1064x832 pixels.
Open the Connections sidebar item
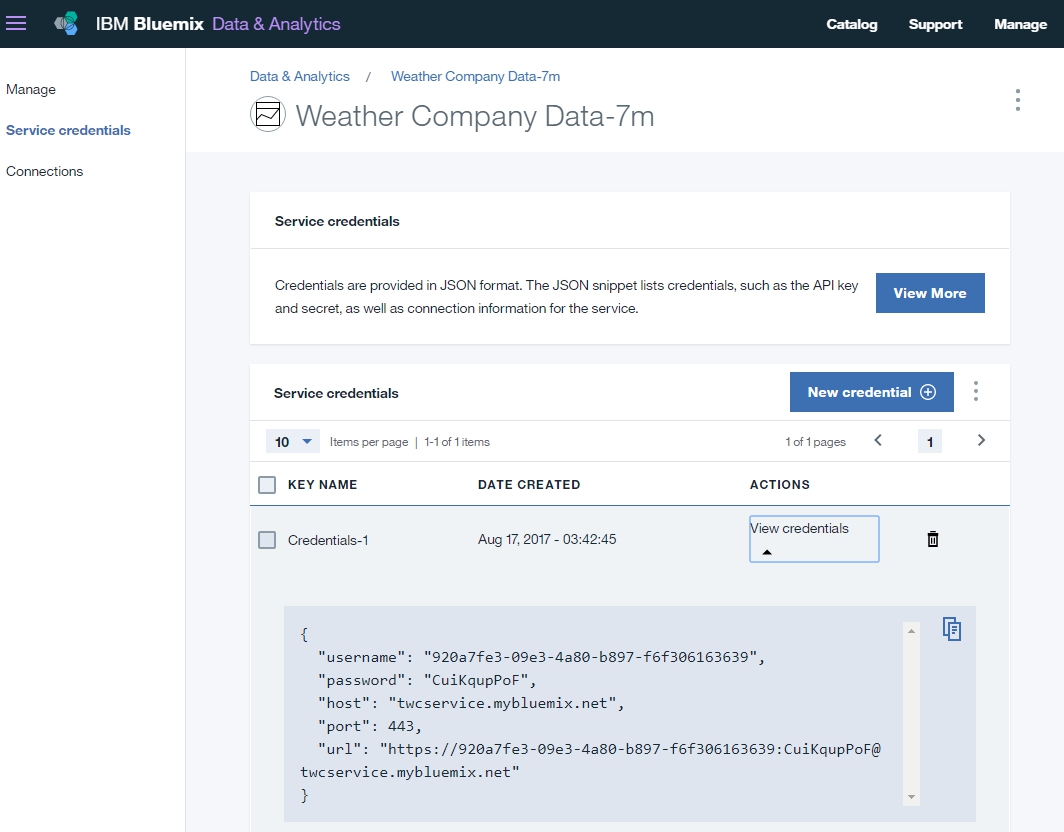pos(44,172)
